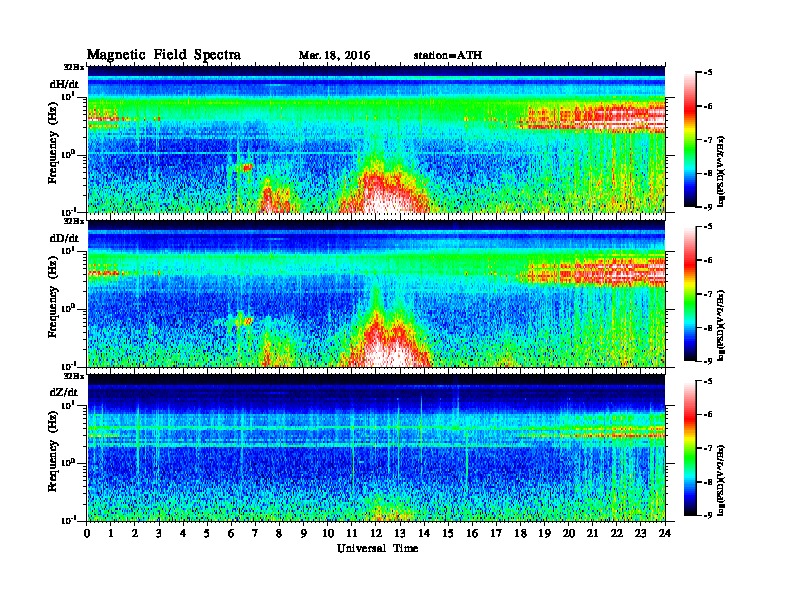Click hour 22 on the time axis
Screen dimensions: 792x612
pyautogui.click(x=617, y=533)
